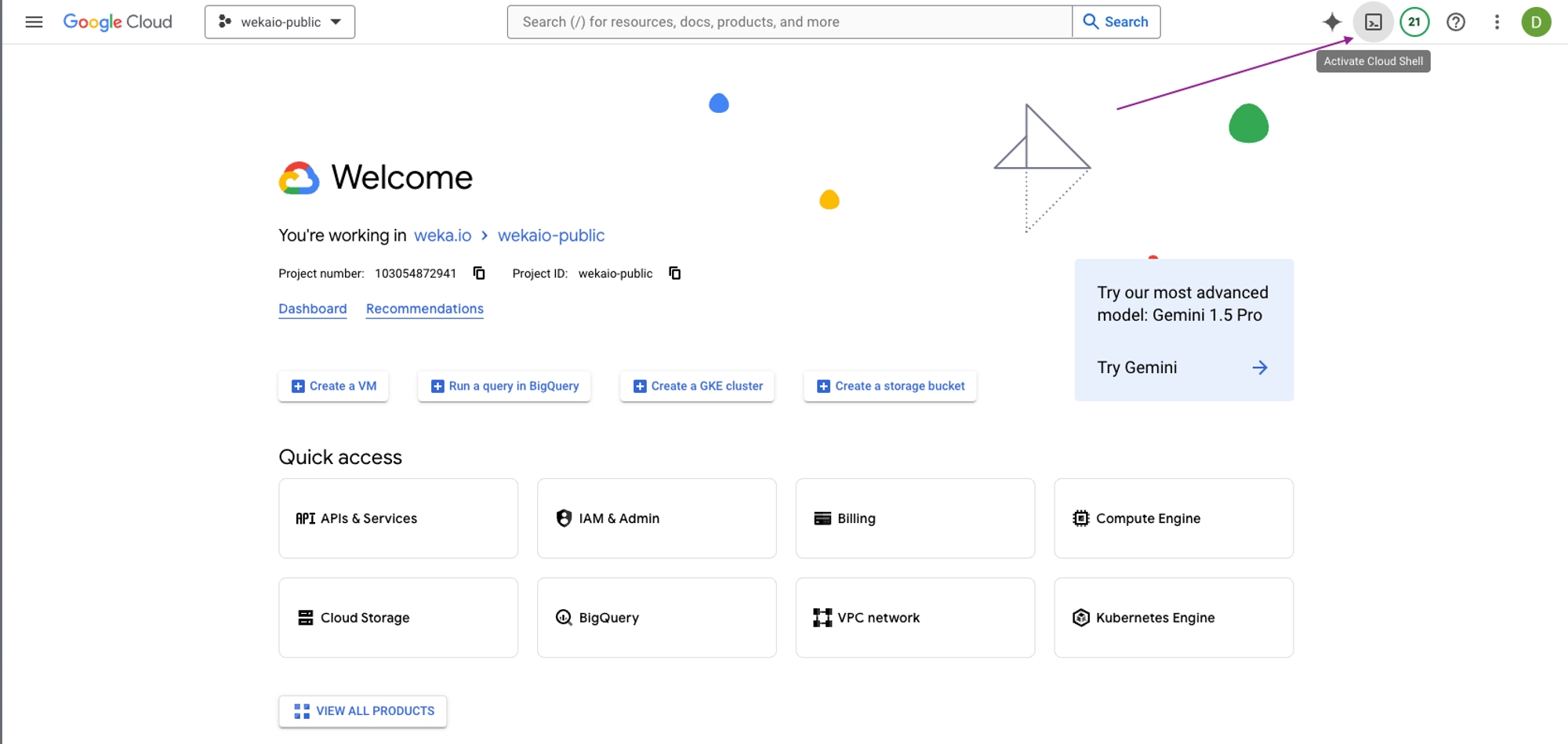Copy the project number to clipboard
The width and height of the screenshot is (1568, 744).
click(479, 273)
